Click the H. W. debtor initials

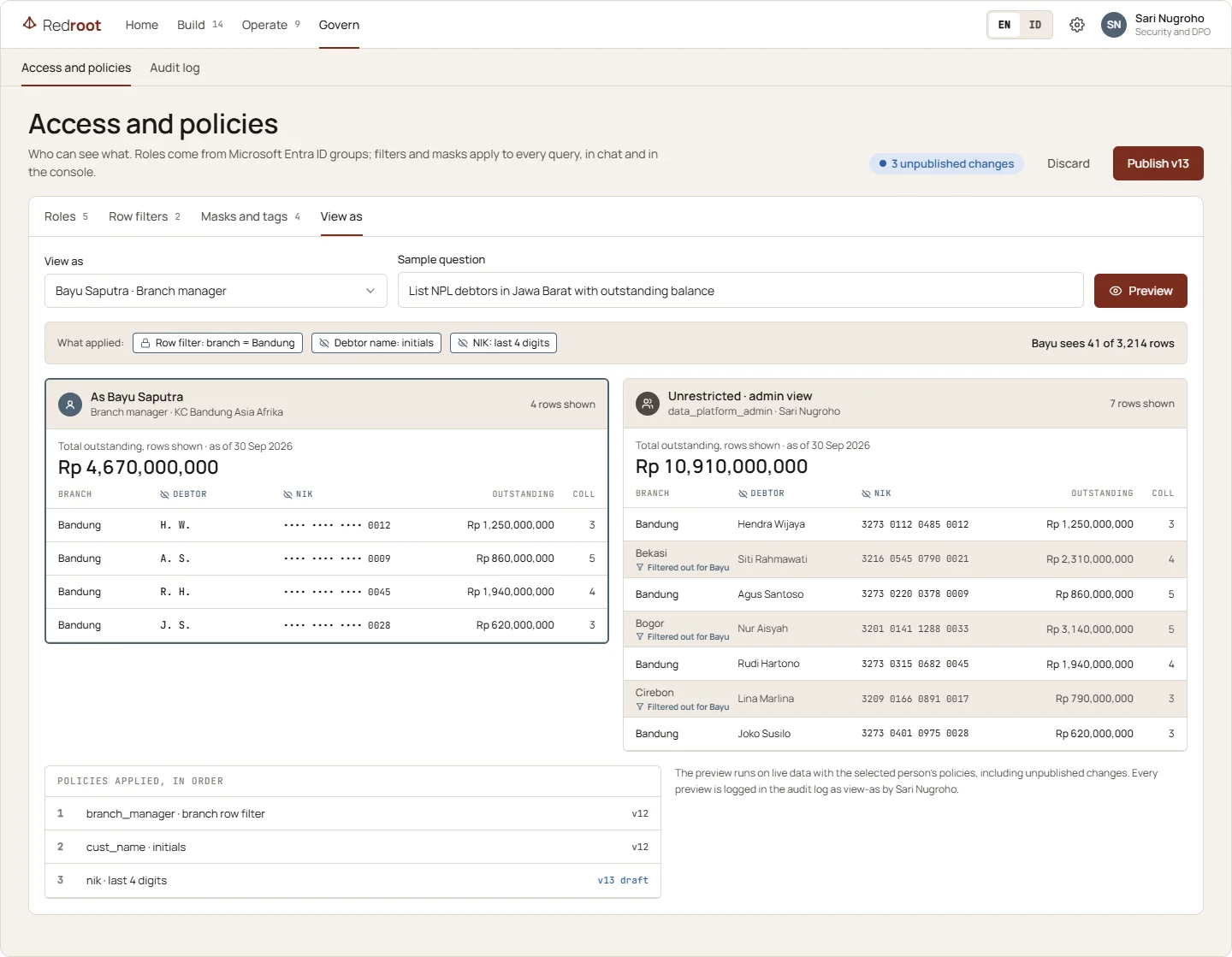pyautogui.click(x=175, y=525)
